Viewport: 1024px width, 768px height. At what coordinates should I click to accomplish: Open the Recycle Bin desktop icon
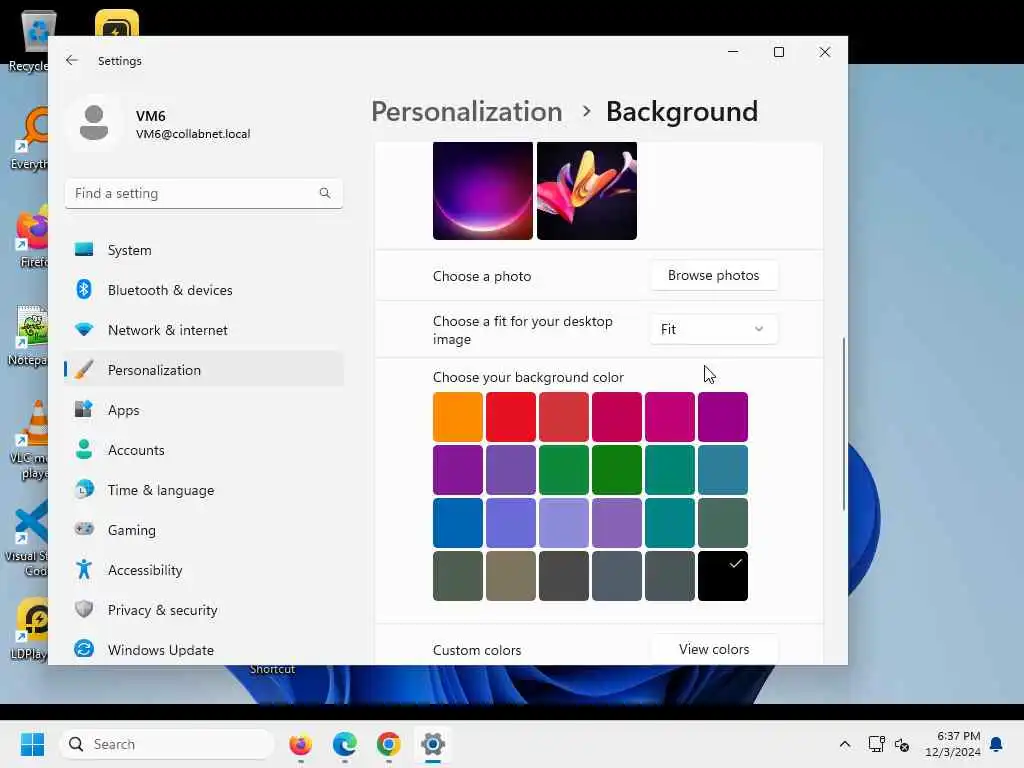[x=30, y=40]
